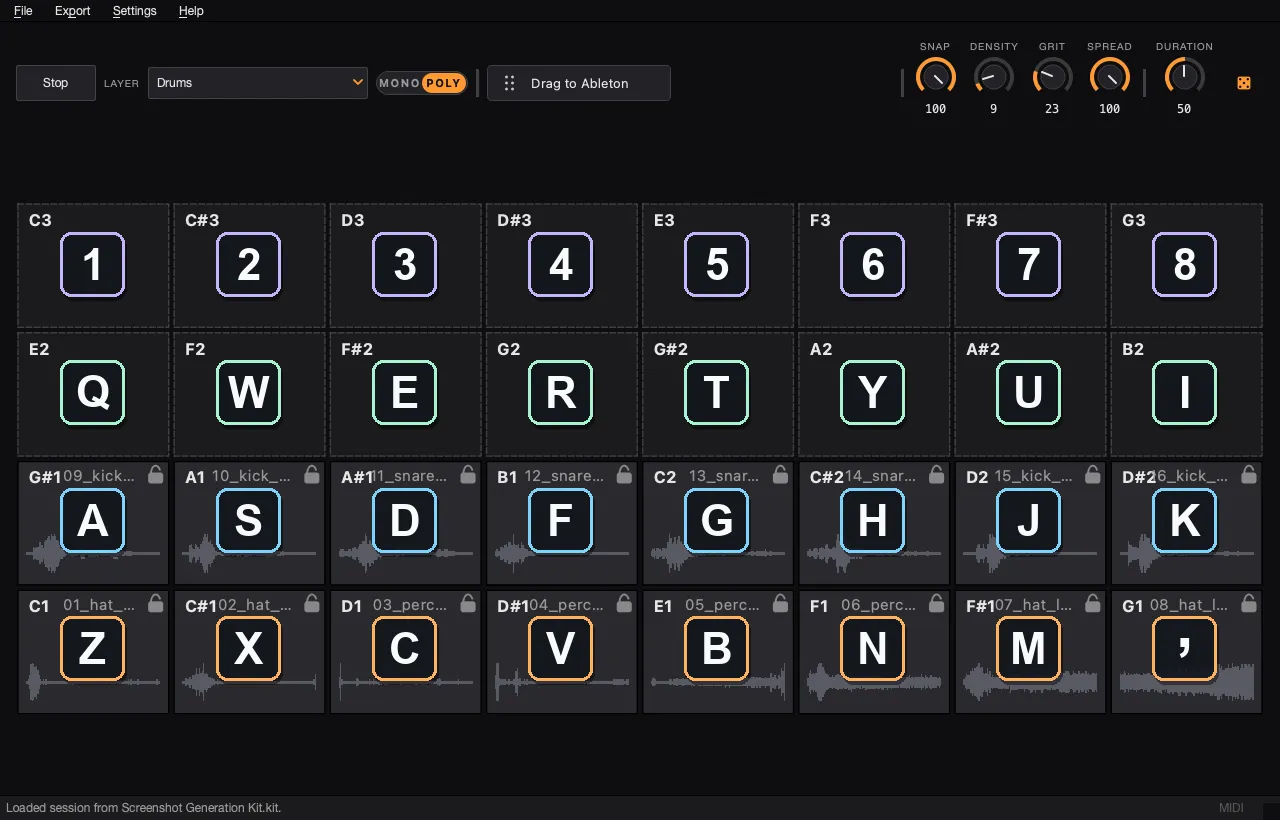Select the G3 pad key 8
Image resolution: width=1280 pixels, height=820 pixels.
point(1185,265)
